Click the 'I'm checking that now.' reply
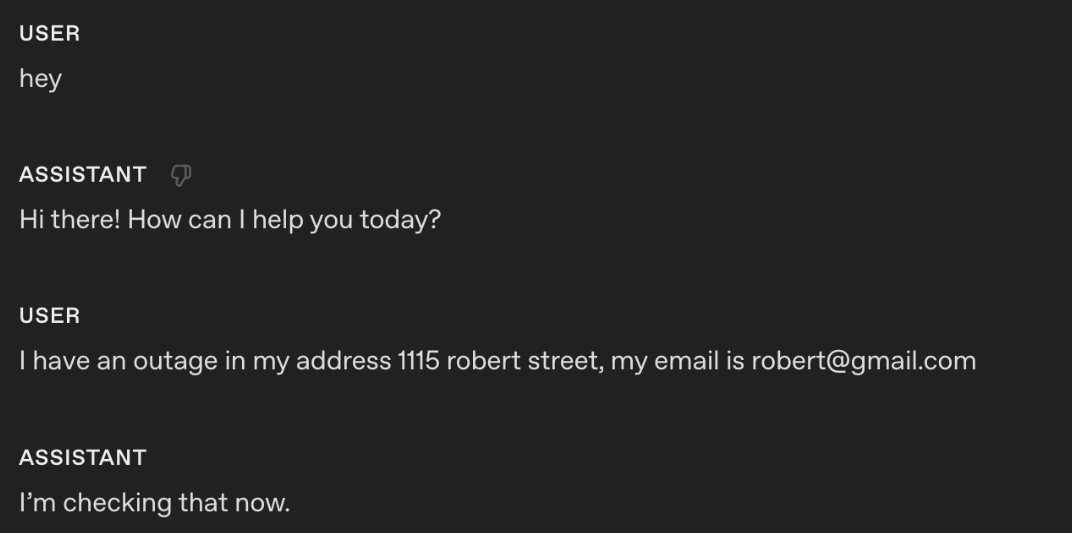The width and height of the screenshot is (1072, 533). (154, 502)
